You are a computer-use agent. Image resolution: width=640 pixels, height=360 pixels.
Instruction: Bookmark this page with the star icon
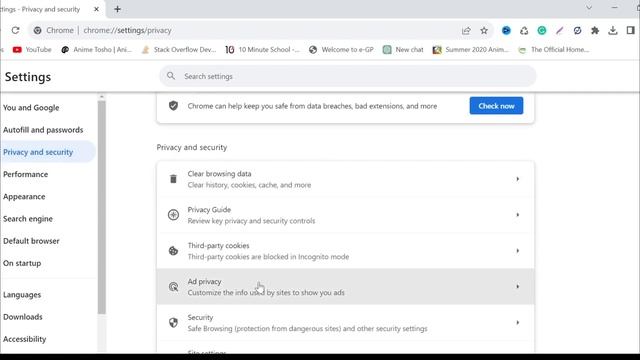coord(484,30)
